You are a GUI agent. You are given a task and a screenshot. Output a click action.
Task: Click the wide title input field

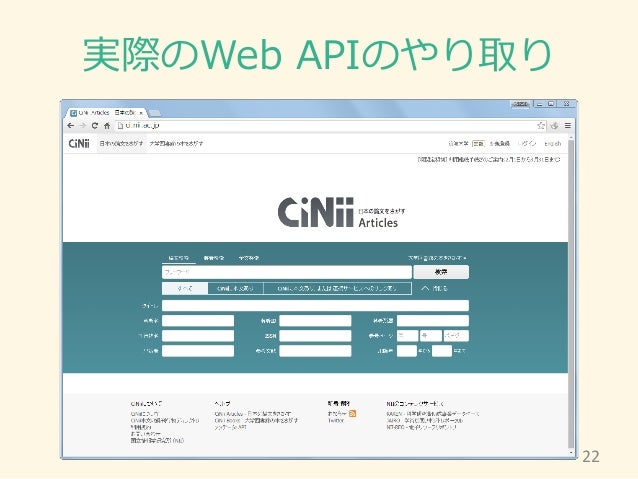click(315, 306)
